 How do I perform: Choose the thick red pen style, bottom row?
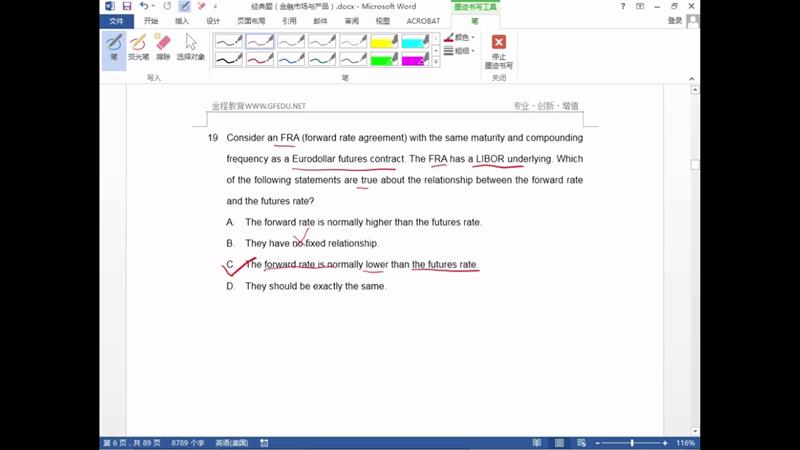click(x=260, y=59)
